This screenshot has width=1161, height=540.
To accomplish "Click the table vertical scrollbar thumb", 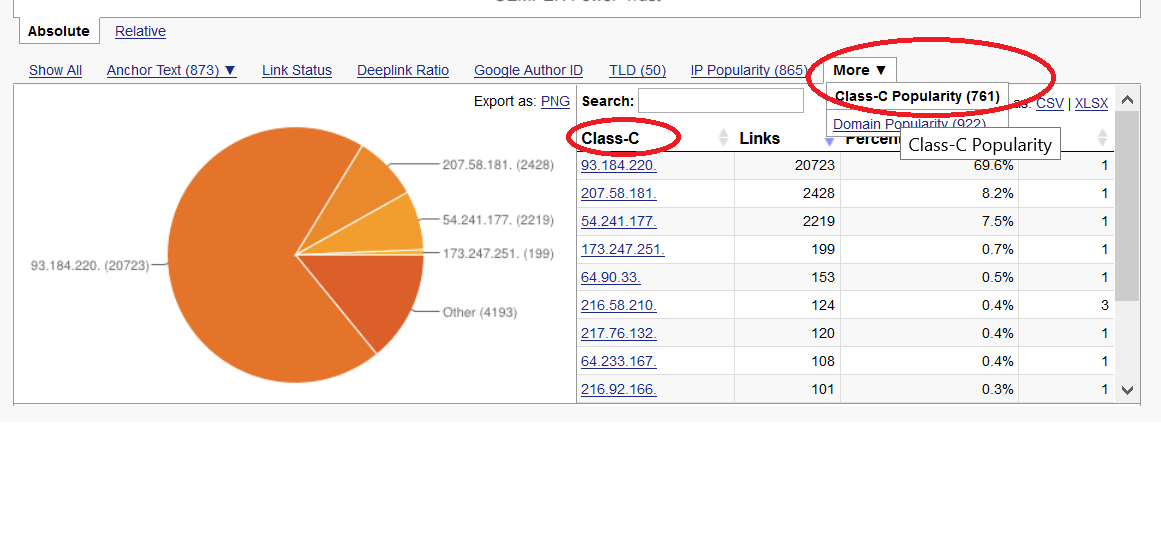I will coord(1126,206).
